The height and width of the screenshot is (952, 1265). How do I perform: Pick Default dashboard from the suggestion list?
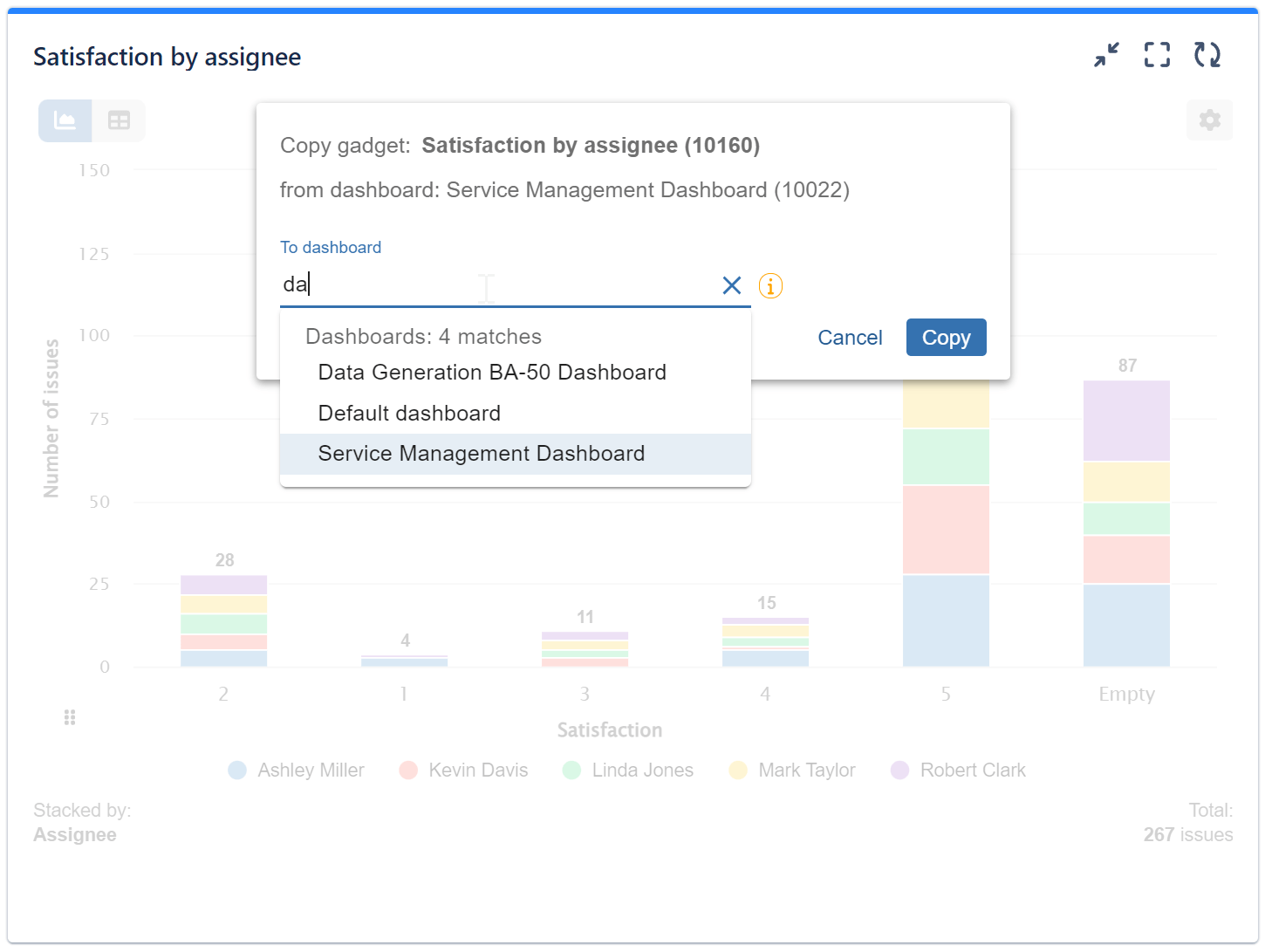(409, 413)
